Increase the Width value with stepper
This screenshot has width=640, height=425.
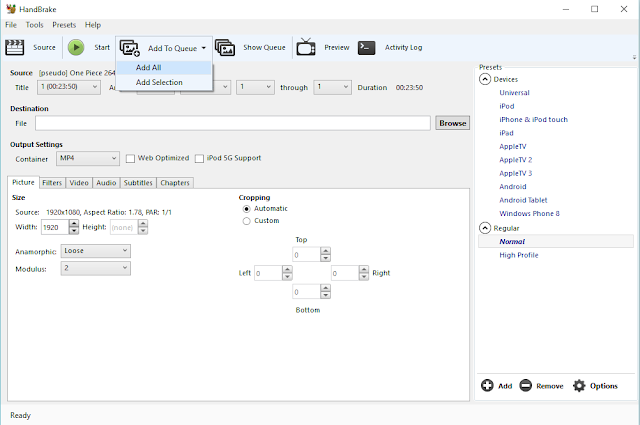click(74, 224)
